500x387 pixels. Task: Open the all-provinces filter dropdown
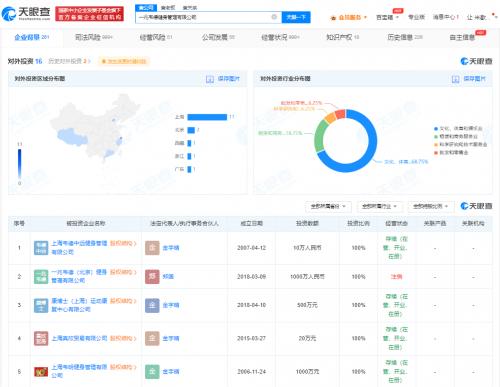pyautogui.click(x=328, y=207)
